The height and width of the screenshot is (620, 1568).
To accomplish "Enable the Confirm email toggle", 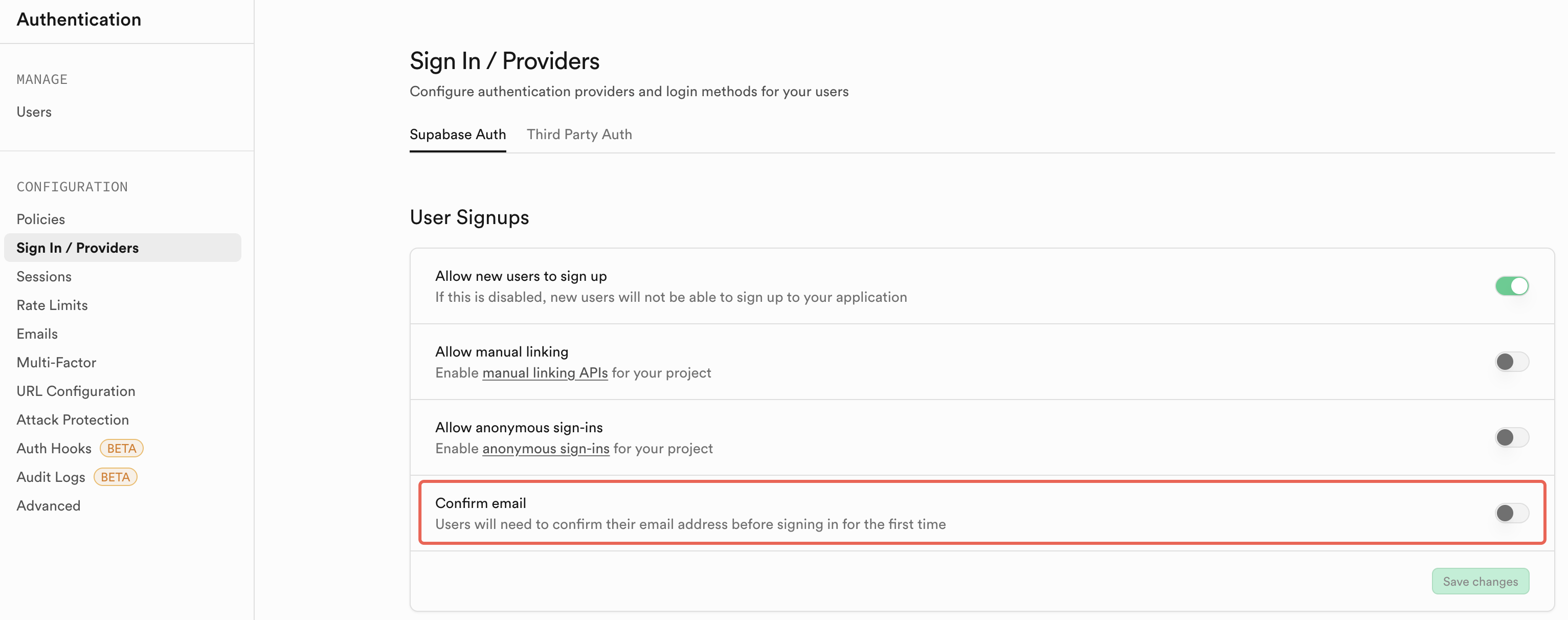I will (1511, 513).
